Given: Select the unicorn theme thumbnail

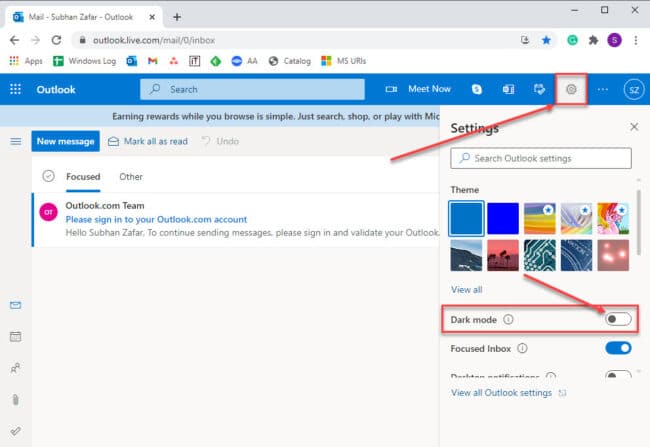Looking at the screenshot, I should tap(613, 219).
